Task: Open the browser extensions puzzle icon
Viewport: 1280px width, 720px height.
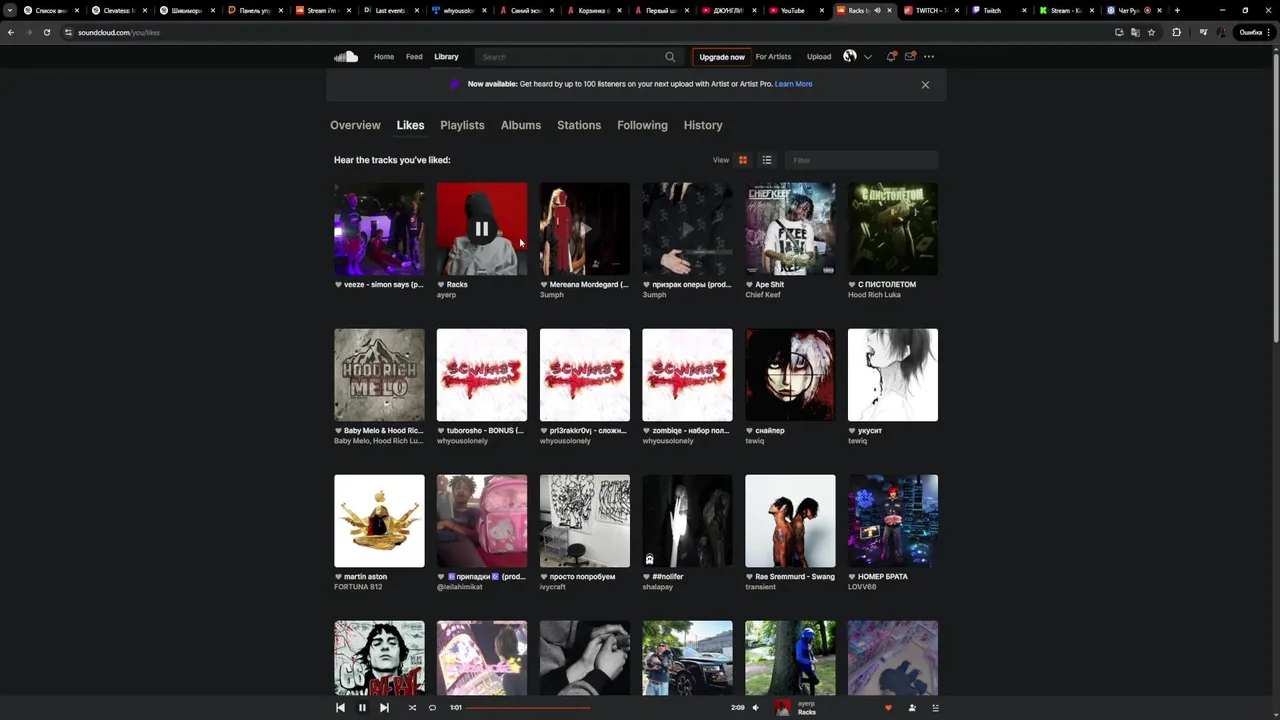Action: (1176, 32)
